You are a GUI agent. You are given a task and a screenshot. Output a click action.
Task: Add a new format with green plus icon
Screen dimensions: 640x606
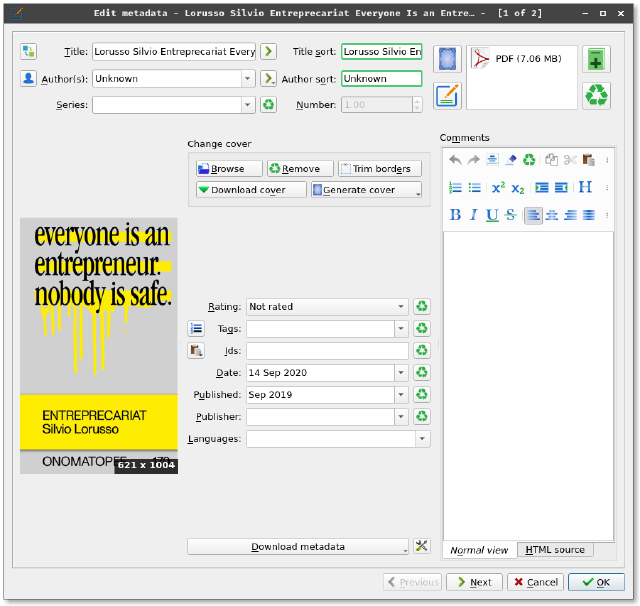pyautogui.click(x=596, y=59)
